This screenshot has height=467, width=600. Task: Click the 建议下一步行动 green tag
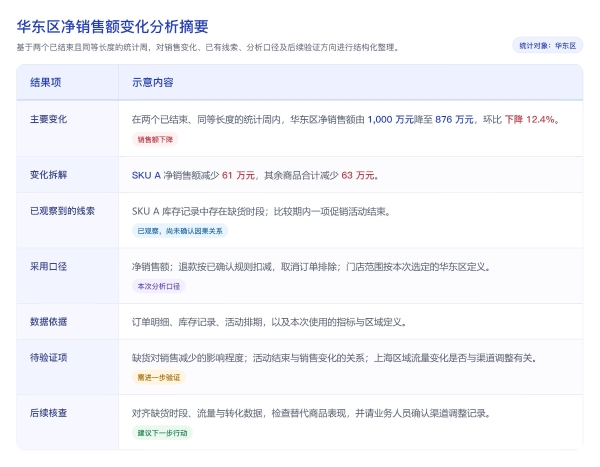162,433
